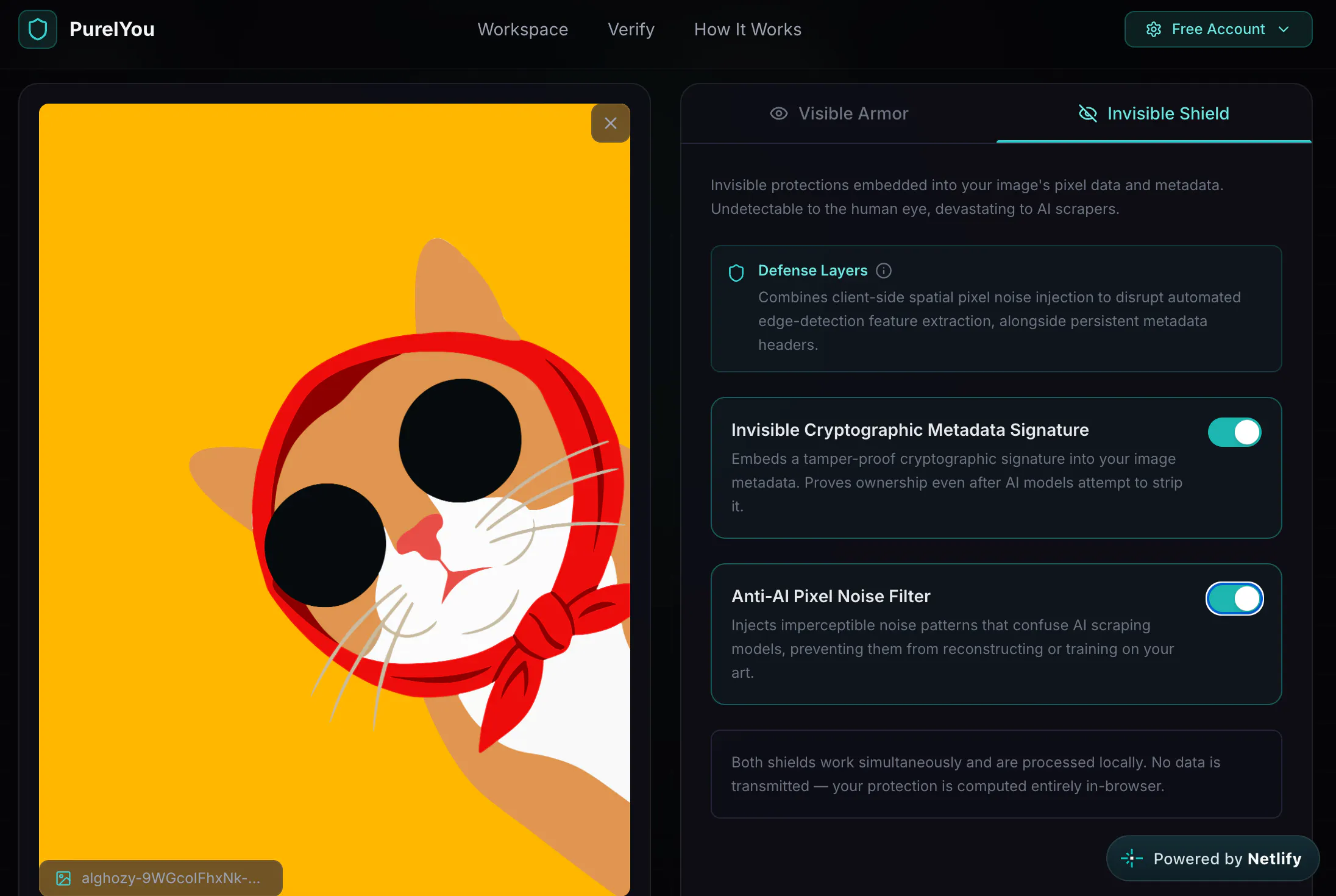Click the Invisible Cryptographic Metadata Signature title
This screenshot has width=1336, height=896.
coord(910,430)
